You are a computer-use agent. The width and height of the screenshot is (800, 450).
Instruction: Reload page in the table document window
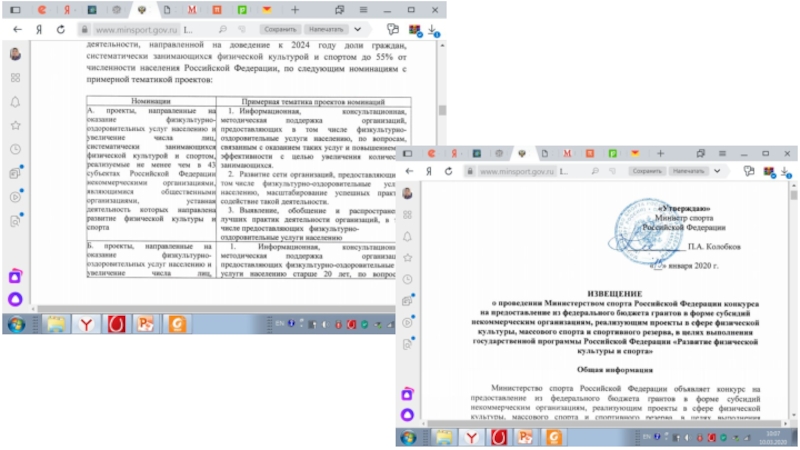pos(60,30)
